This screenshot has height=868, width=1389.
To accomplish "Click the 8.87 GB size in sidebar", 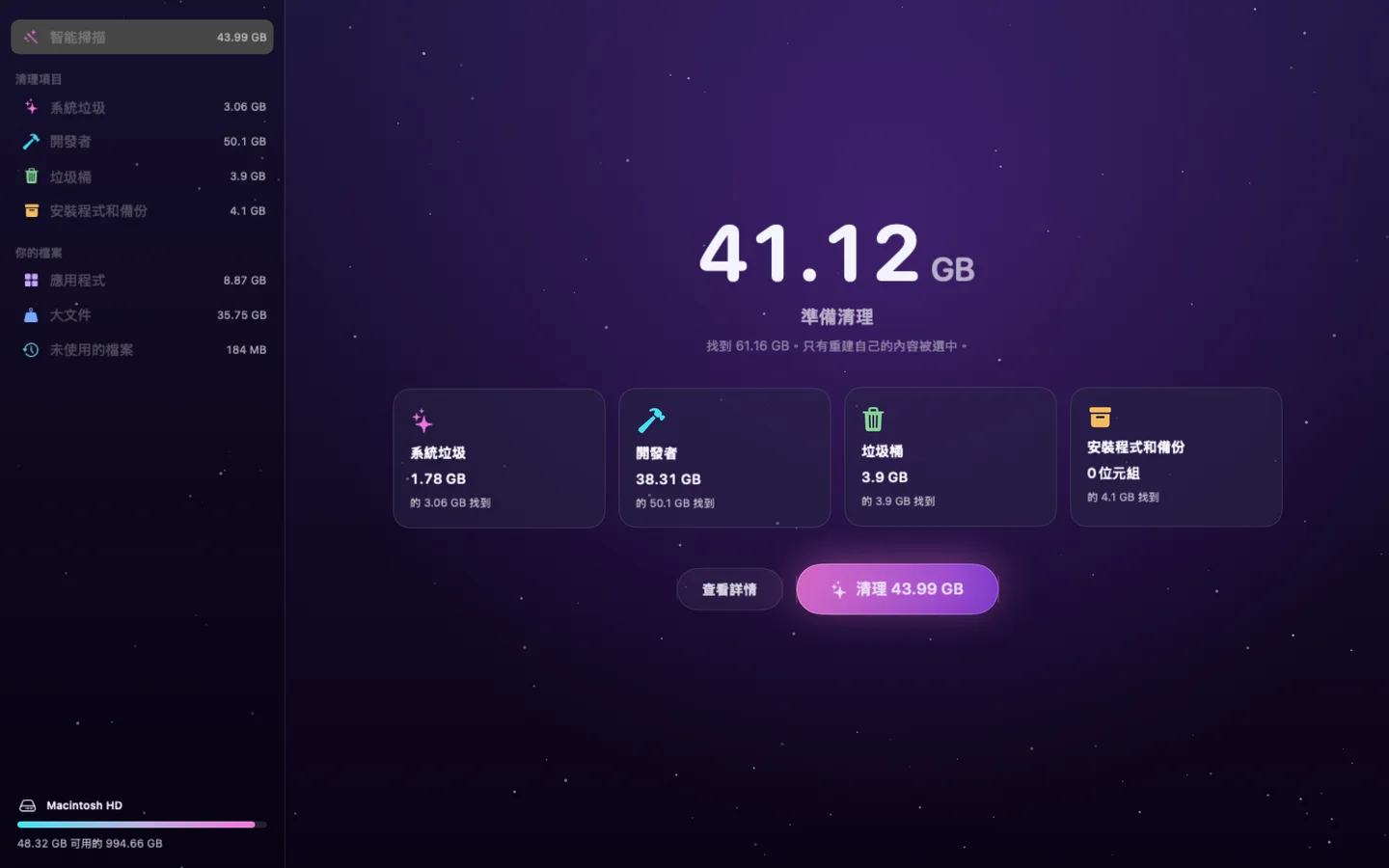I will (x=245, y=281).
